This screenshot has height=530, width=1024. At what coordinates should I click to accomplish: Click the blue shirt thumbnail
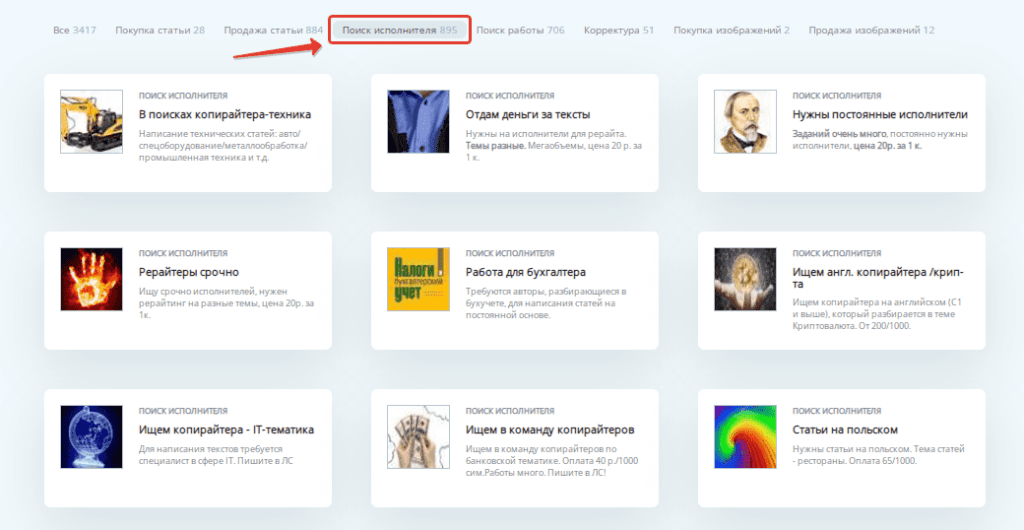coord(418,122)
